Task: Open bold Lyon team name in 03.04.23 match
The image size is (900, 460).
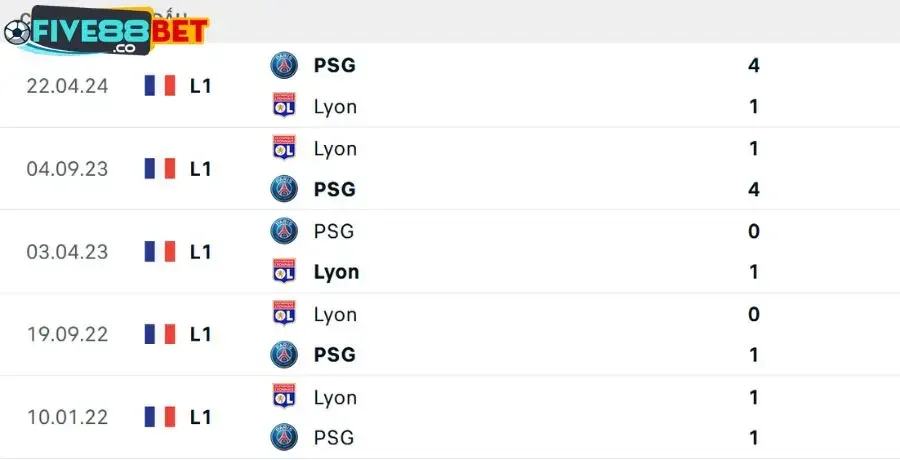Action: (336, 272)
